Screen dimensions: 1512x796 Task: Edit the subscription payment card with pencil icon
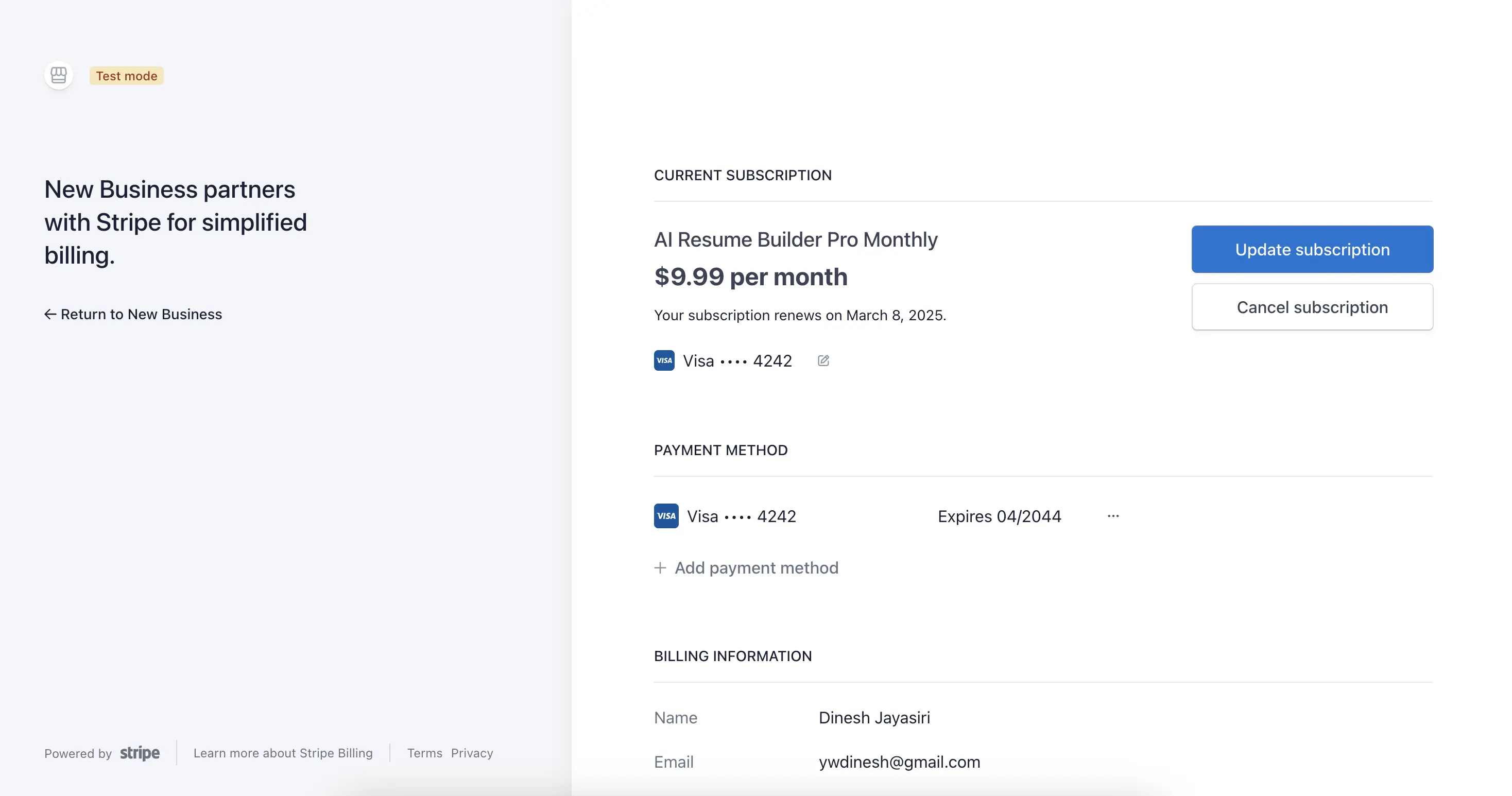point(823,360)
